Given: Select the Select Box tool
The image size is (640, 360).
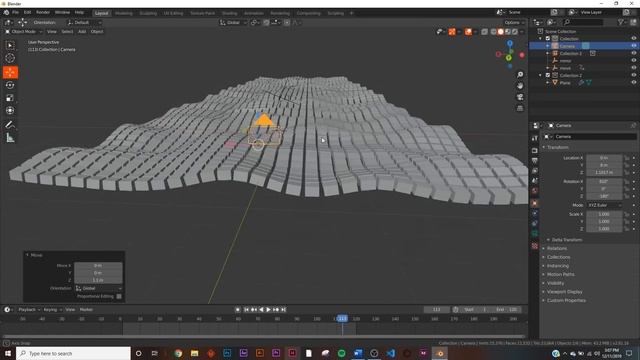Looking at the screenshot, I should coord(10,45).
